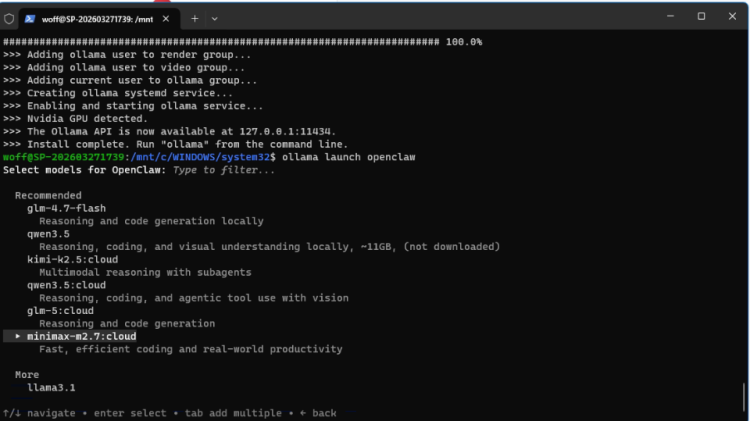Click the 100.0% progress bar line
Viewport: 750px width, 421px height.
click(243, 42)
